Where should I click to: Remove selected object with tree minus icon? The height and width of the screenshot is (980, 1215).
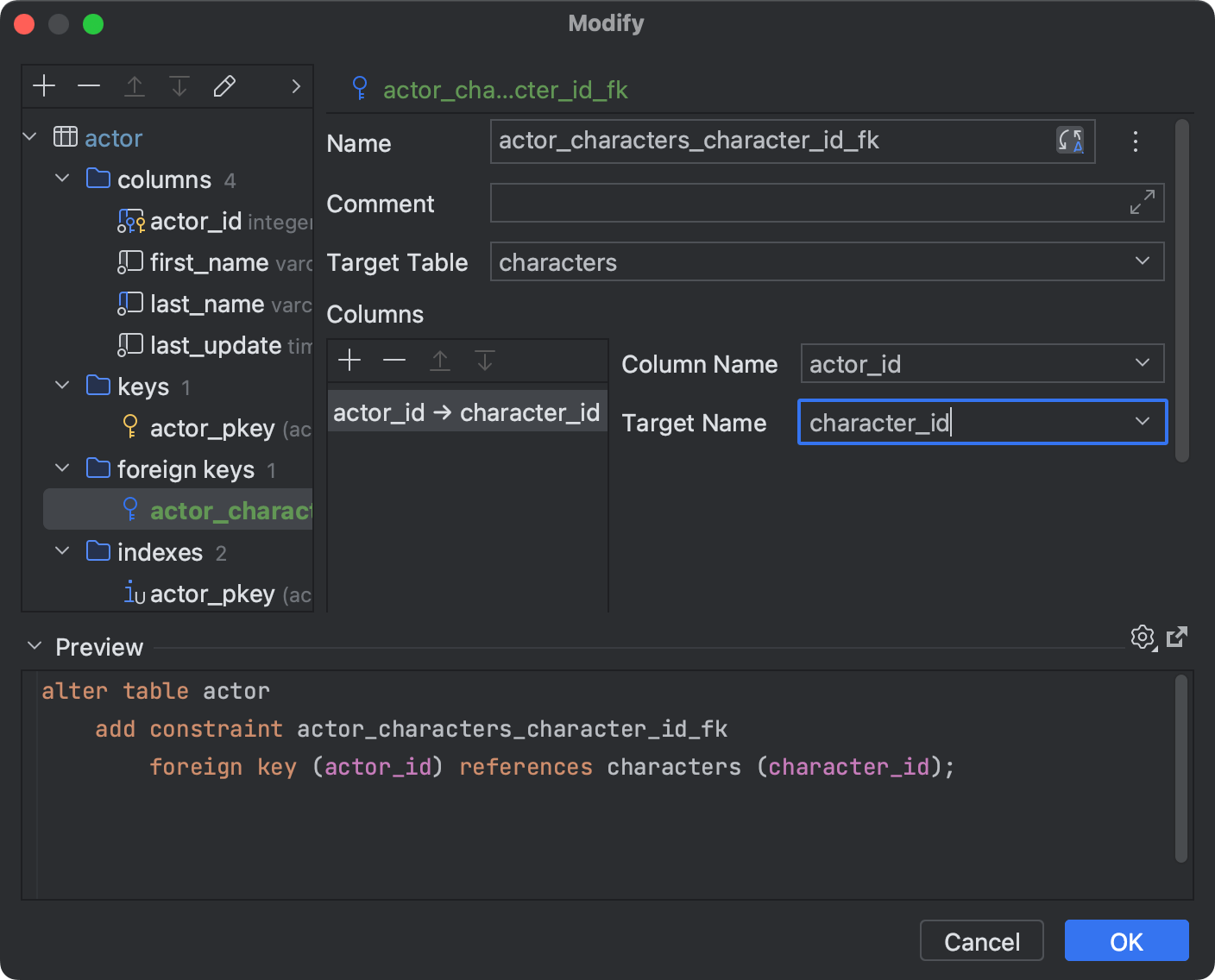click(x=89, y=85)
